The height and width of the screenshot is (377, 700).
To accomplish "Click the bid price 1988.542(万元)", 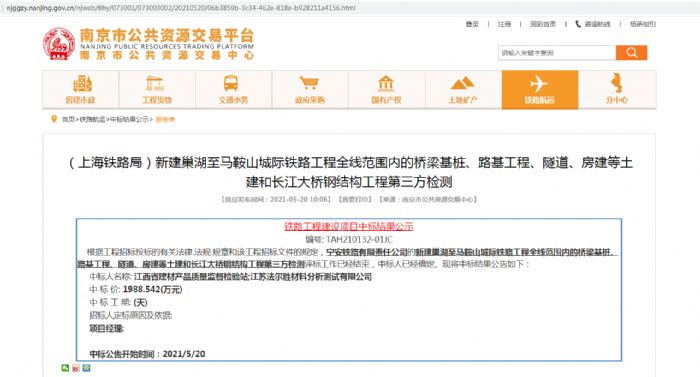I will pos(153,289).
